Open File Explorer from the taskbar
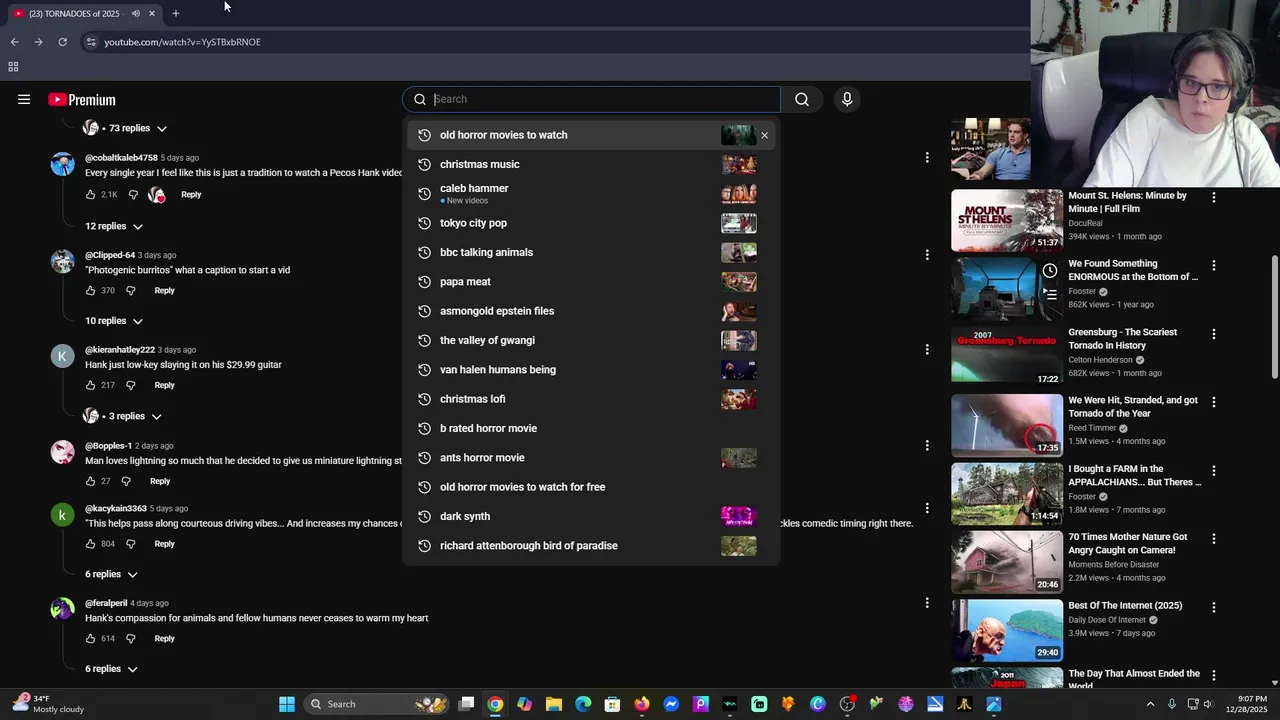1280x720 pixels. (x=554, y=704)
